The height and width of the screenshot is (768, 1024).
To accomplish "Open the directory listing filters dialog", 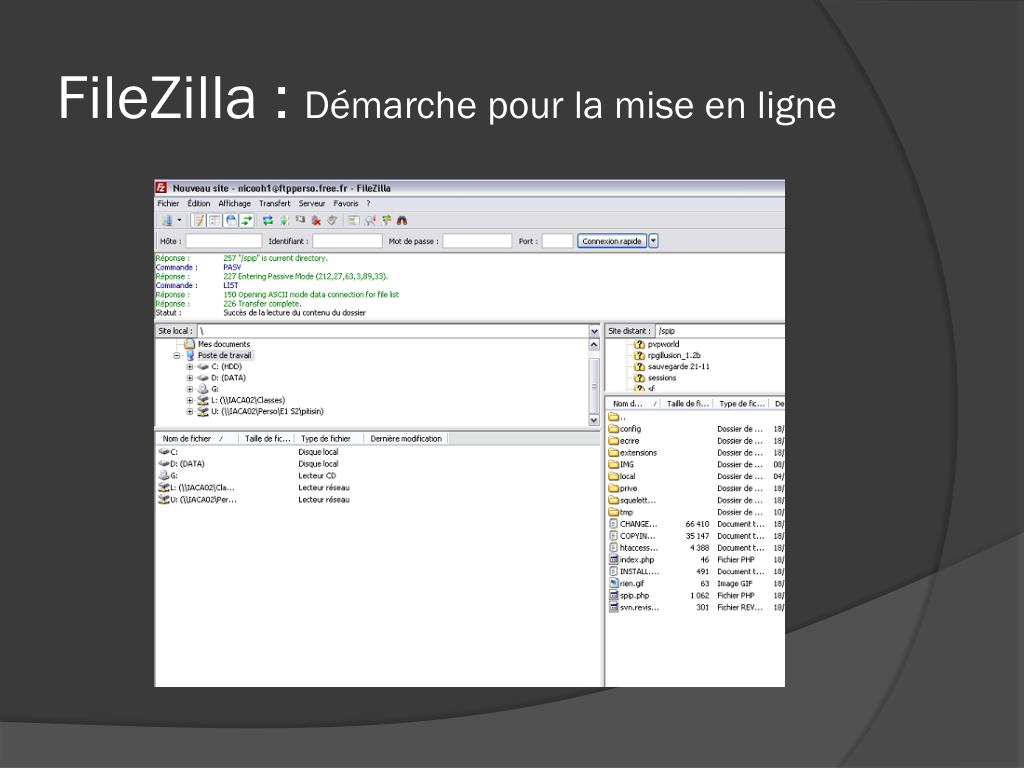I will [x=353, y=221].
